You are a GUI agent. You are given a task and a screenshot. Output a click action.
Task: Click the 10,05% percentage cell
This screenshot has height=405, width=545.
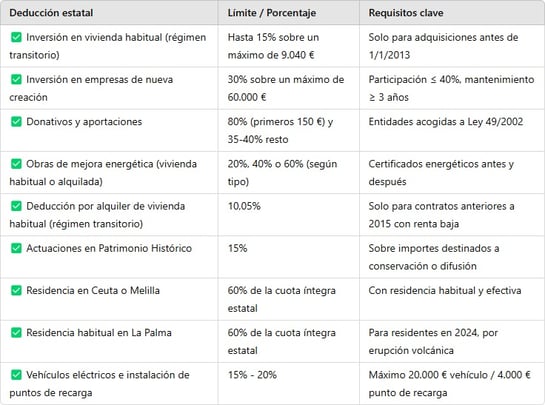coord(288,215)
